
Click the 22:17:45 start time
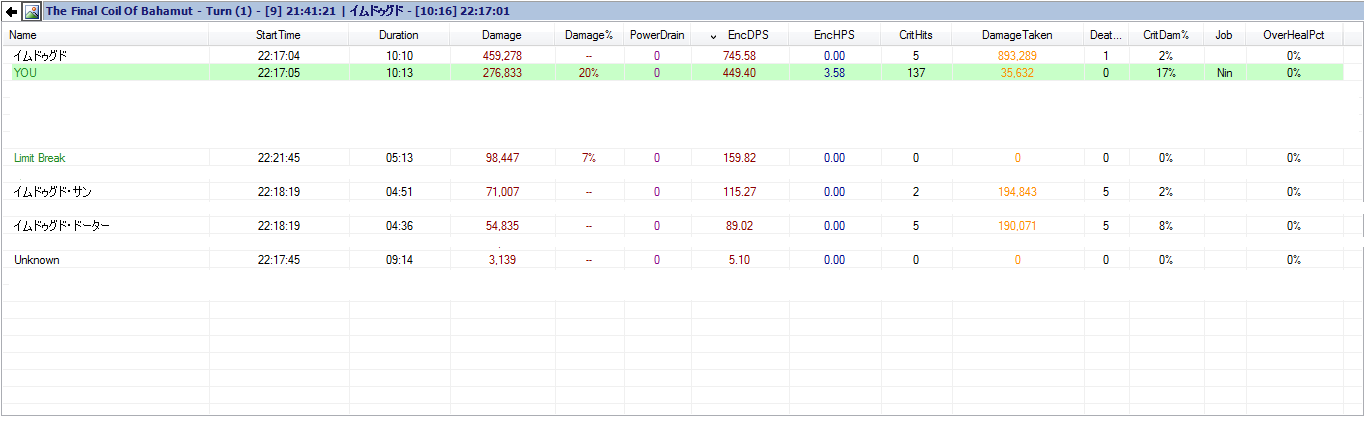tap(278, 260)
